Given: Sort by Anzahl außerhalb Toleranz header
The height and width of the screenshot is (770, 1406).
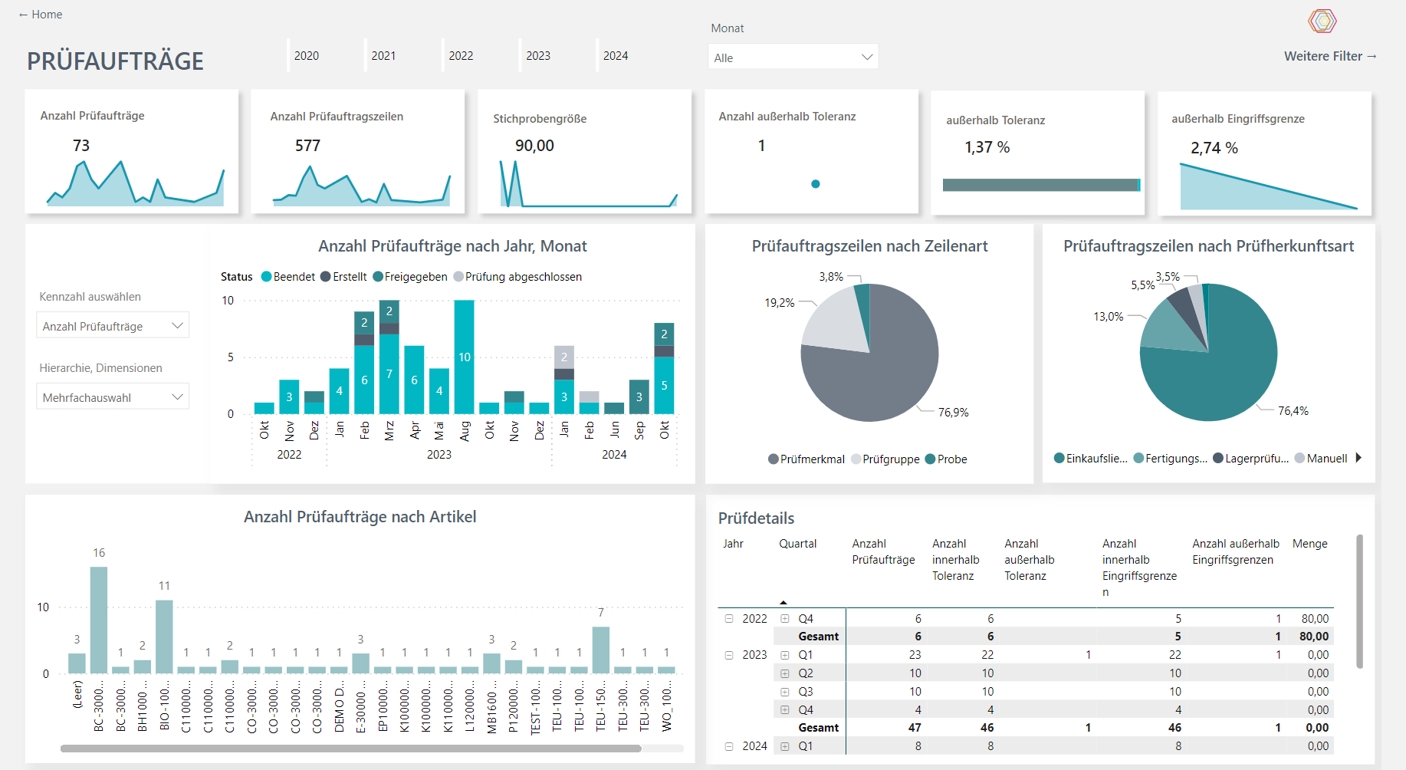Looking at the screenshot, I should coord(1029,560).
